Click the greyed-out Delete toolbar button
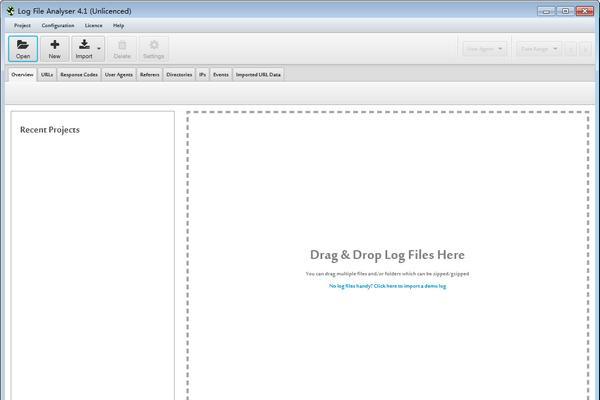Image resolution: width=600 pixels, height=400 pixels. (122, 49)
